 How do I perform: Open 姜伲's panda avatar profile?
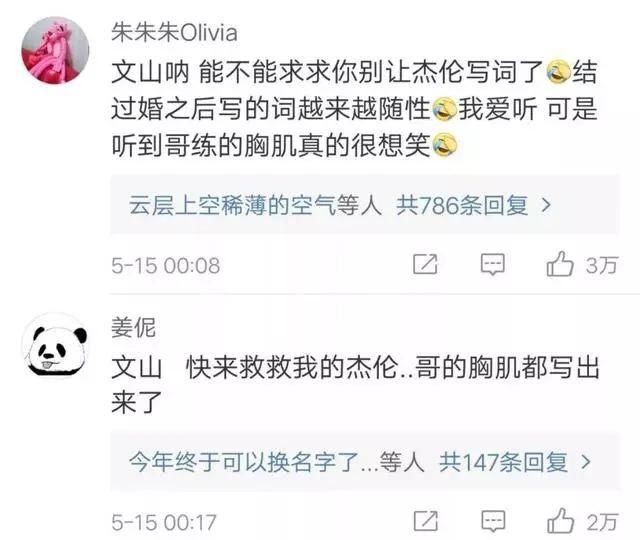(x=55, y=346)
